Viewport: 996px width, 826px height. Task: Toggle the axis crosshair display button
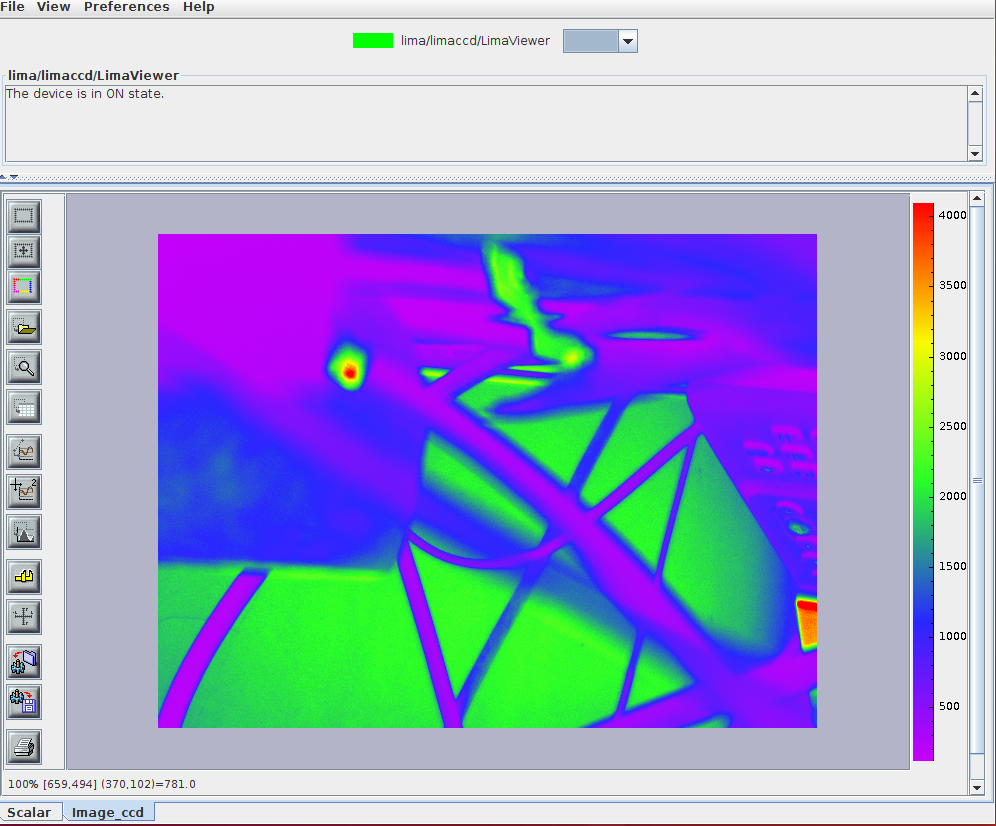coord(24,616)
